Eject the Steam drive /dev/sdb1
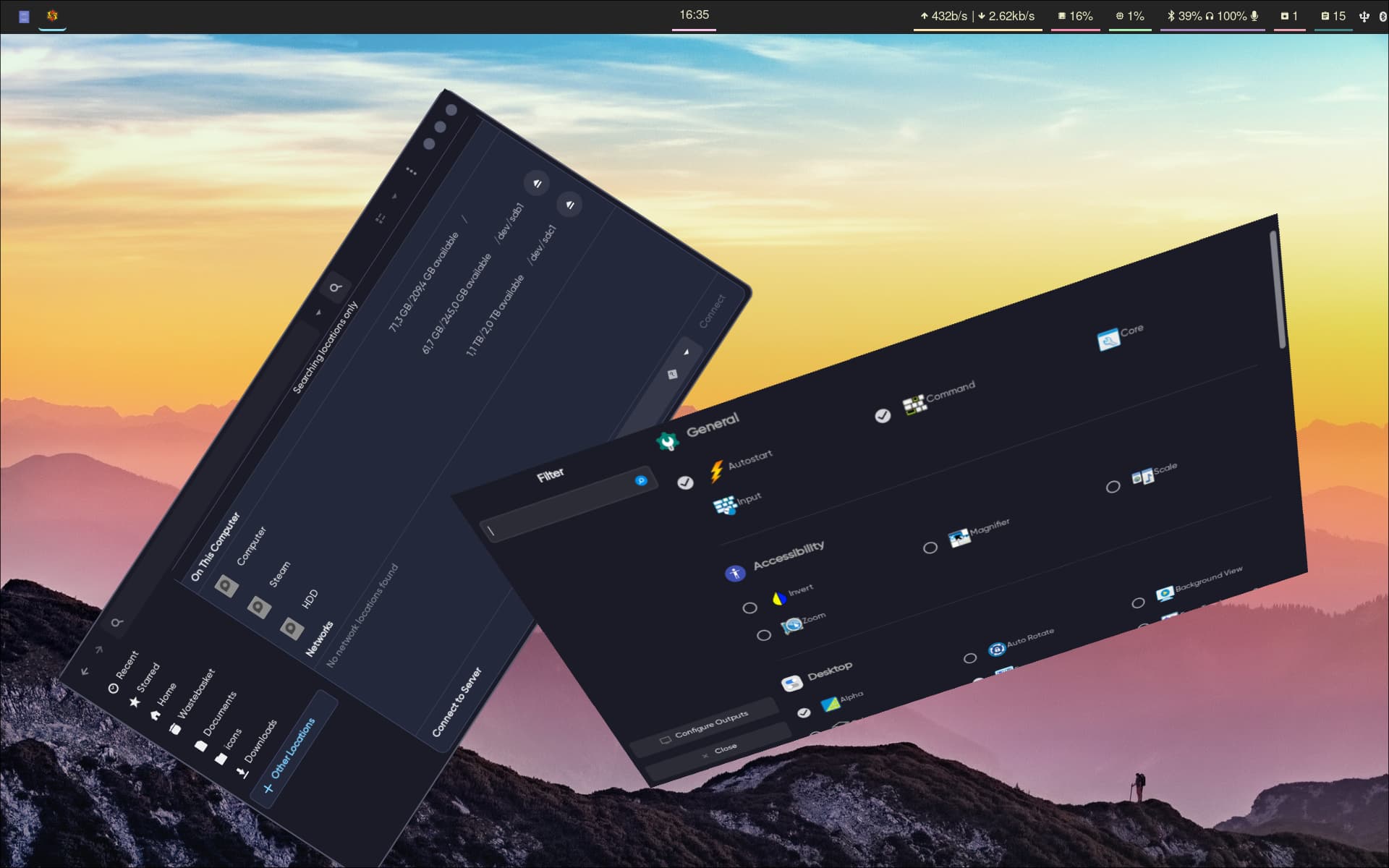The image size is (1389, 868). click(x=537, y=183)
